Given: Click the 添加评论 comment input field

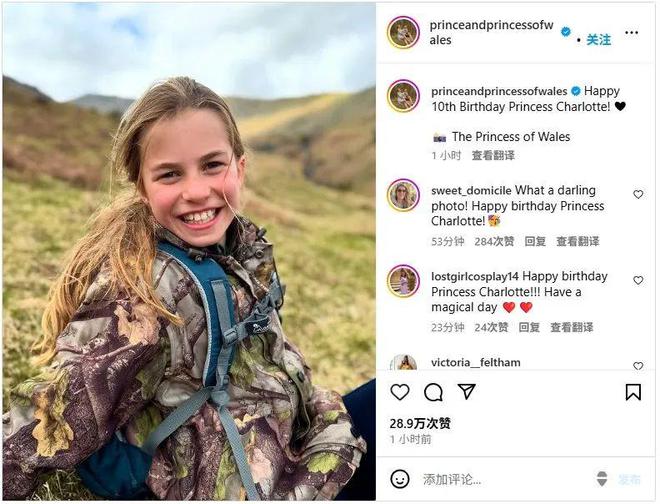Looking at the screenshot, I should click(x=505, y=479).
